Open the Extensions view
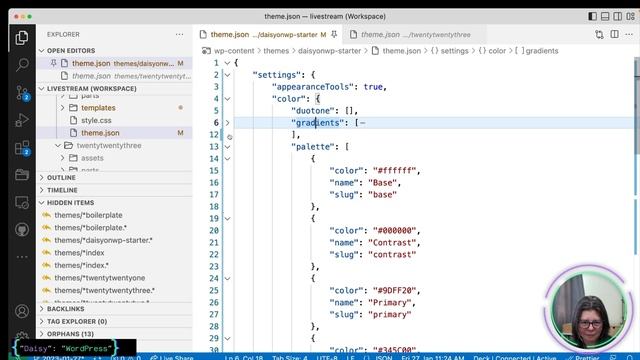This screenshot has width=640, height=360. click(22, 148)
